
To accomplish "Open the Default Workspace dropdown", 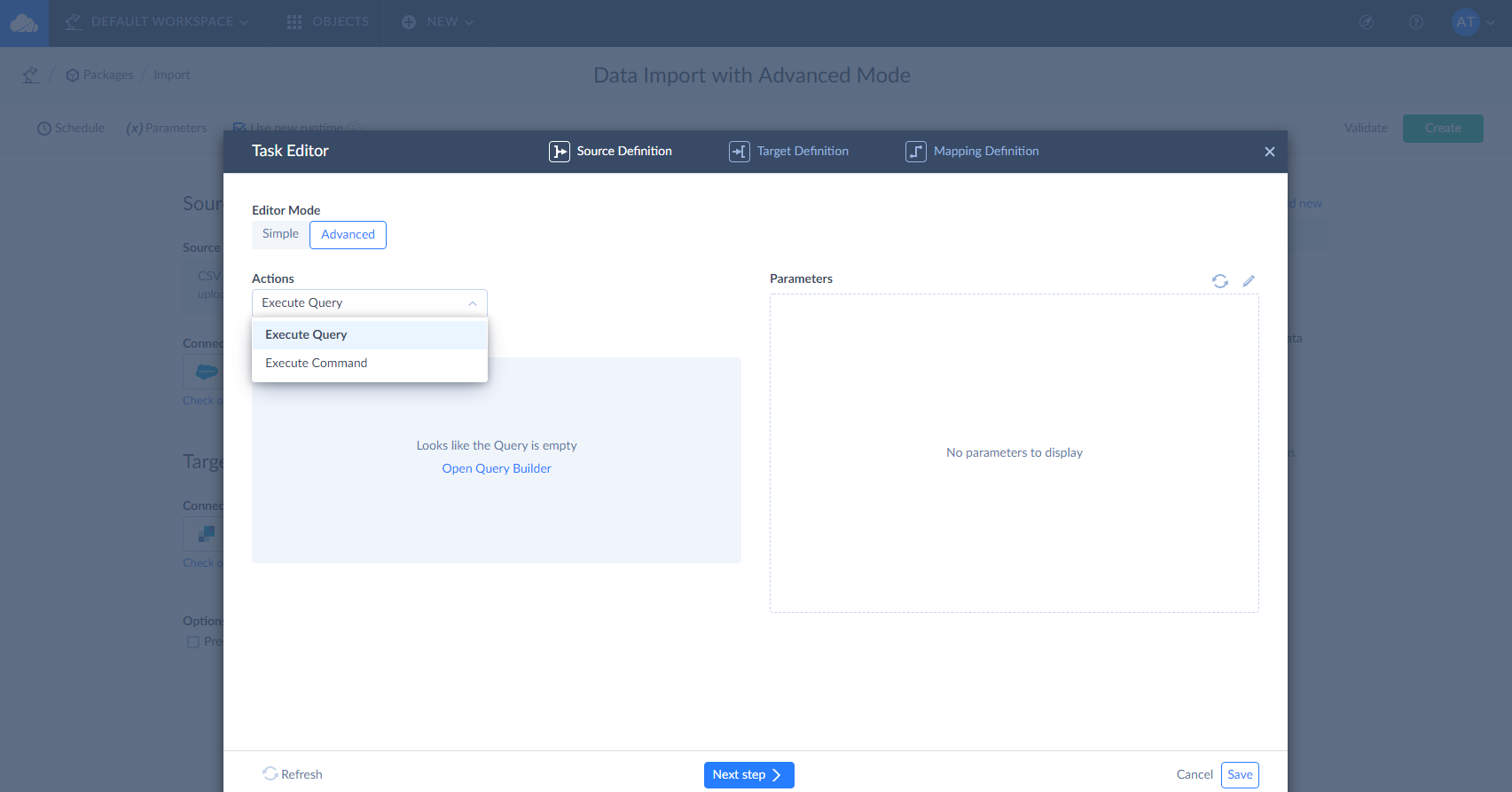I will tap(157, 22).
